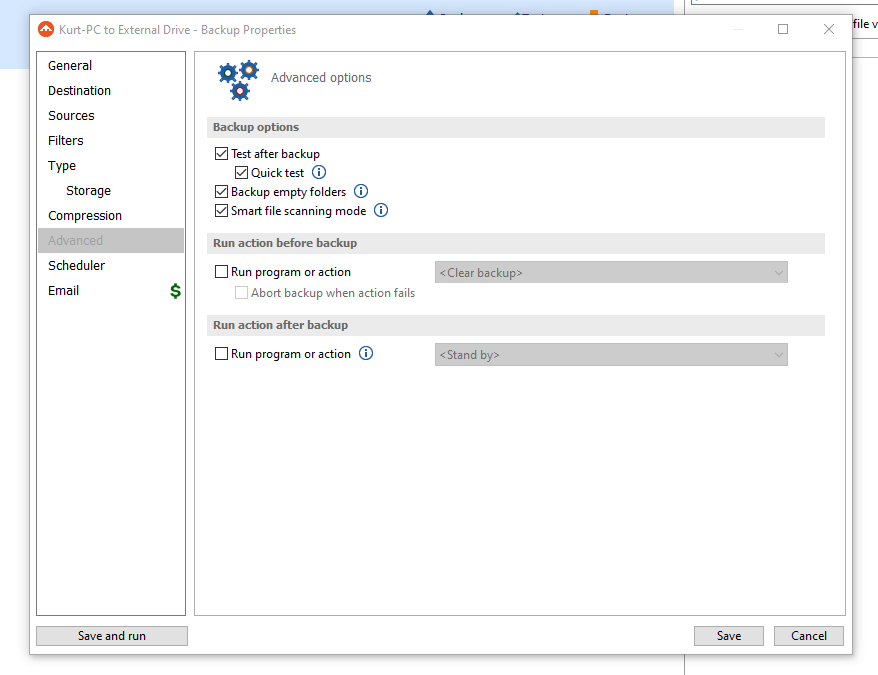This screenshot has height=675, width=878.
Task: Enable Run program or action before backup
Action: tap(221, 272)
